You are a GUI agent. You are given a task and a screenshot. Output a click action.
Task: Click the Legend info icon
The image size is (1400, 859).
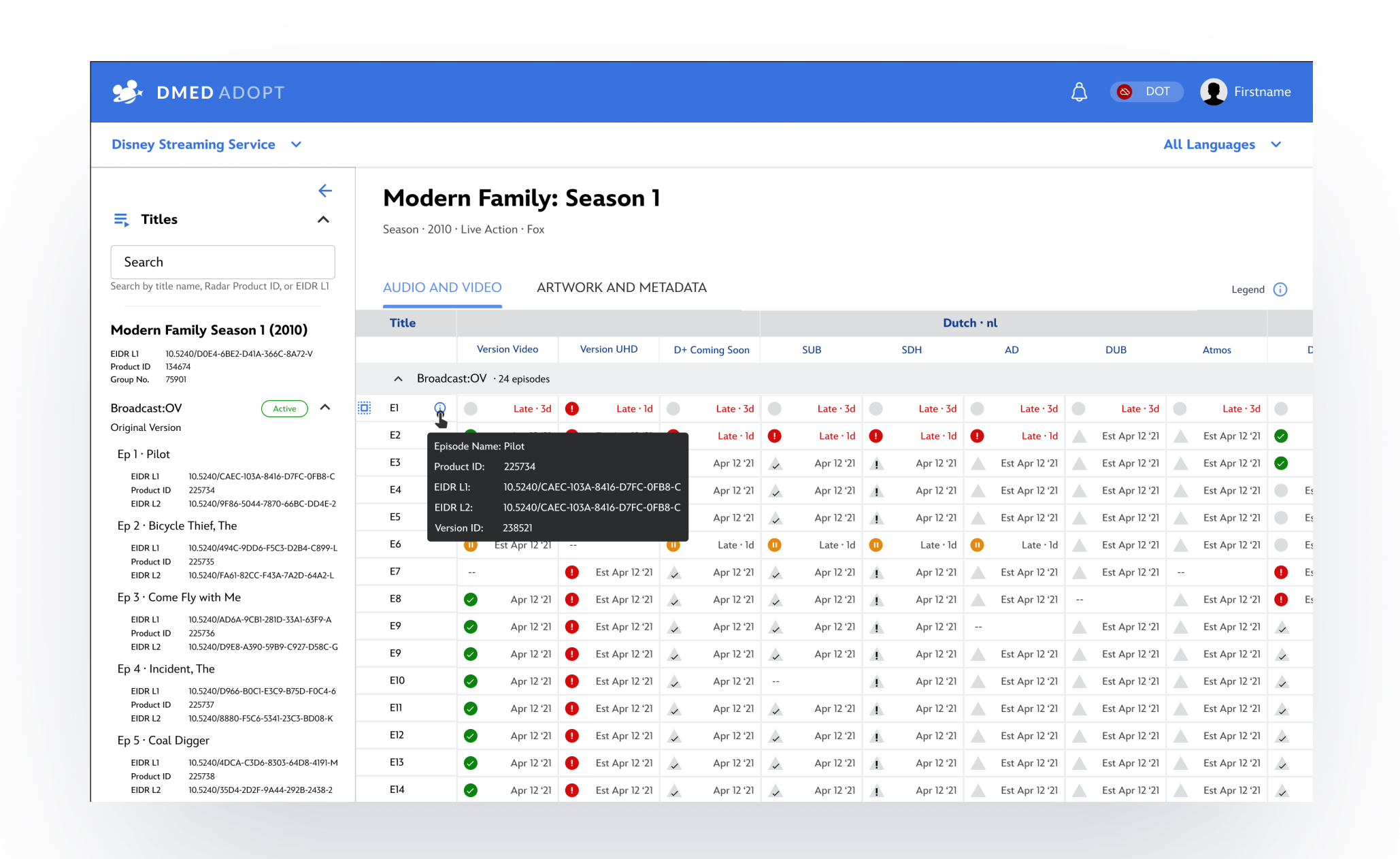coord(1280,289)
